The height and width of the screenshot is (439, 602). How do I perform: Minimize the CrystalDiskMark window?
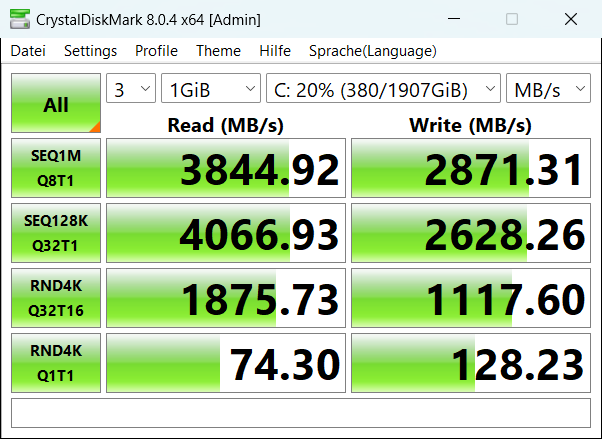click(454, 19)
